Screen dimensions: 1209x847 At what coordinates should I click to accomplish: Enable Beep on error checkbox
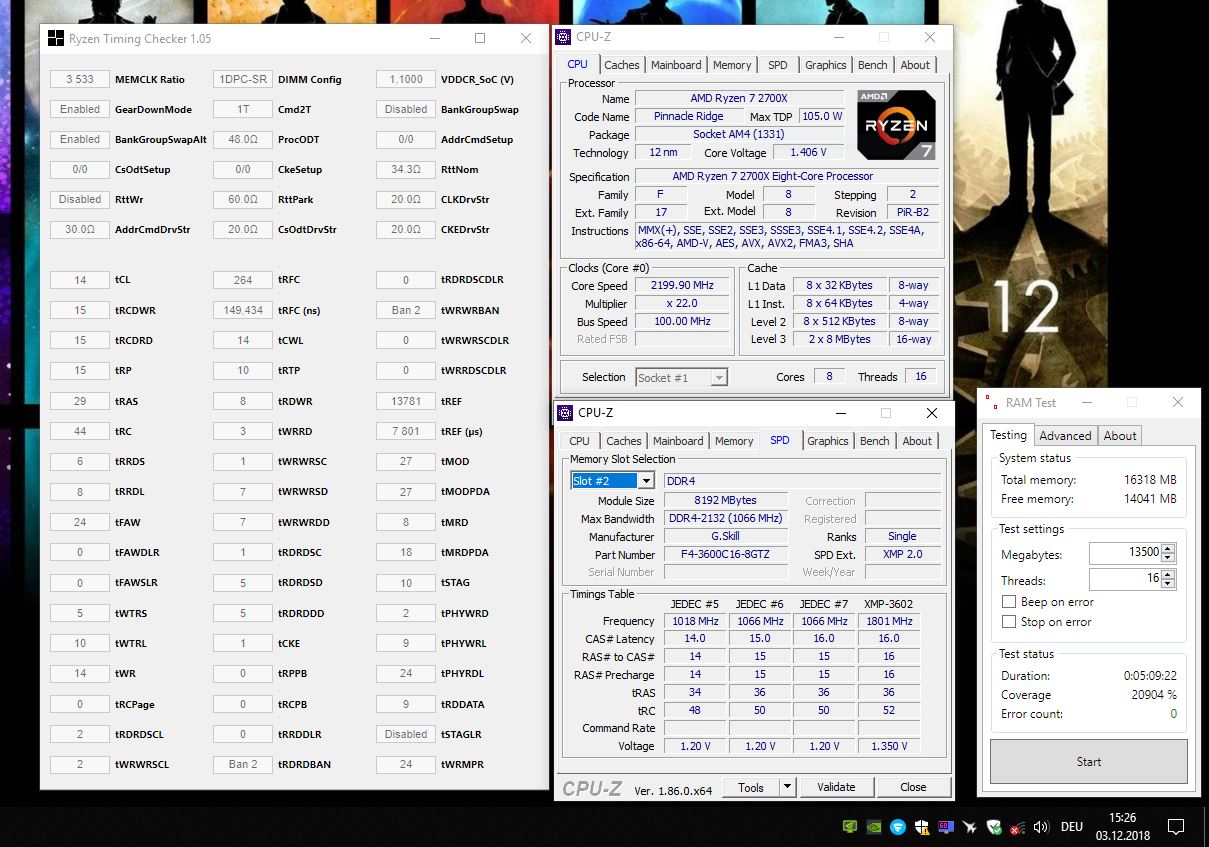pos(1009,602)
